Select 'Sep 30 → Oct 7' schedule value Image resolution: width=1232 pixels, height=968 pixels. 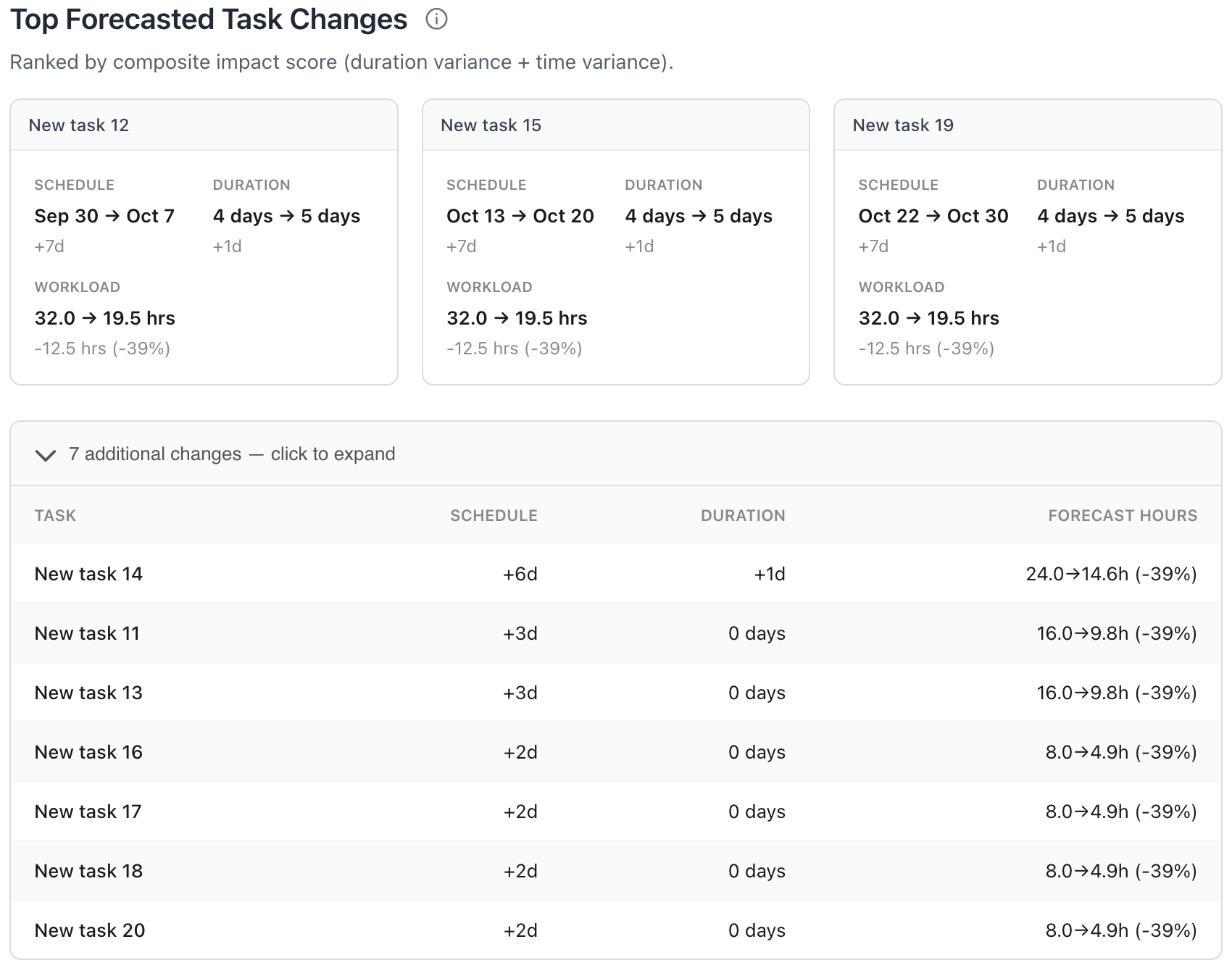pos(104,216)
